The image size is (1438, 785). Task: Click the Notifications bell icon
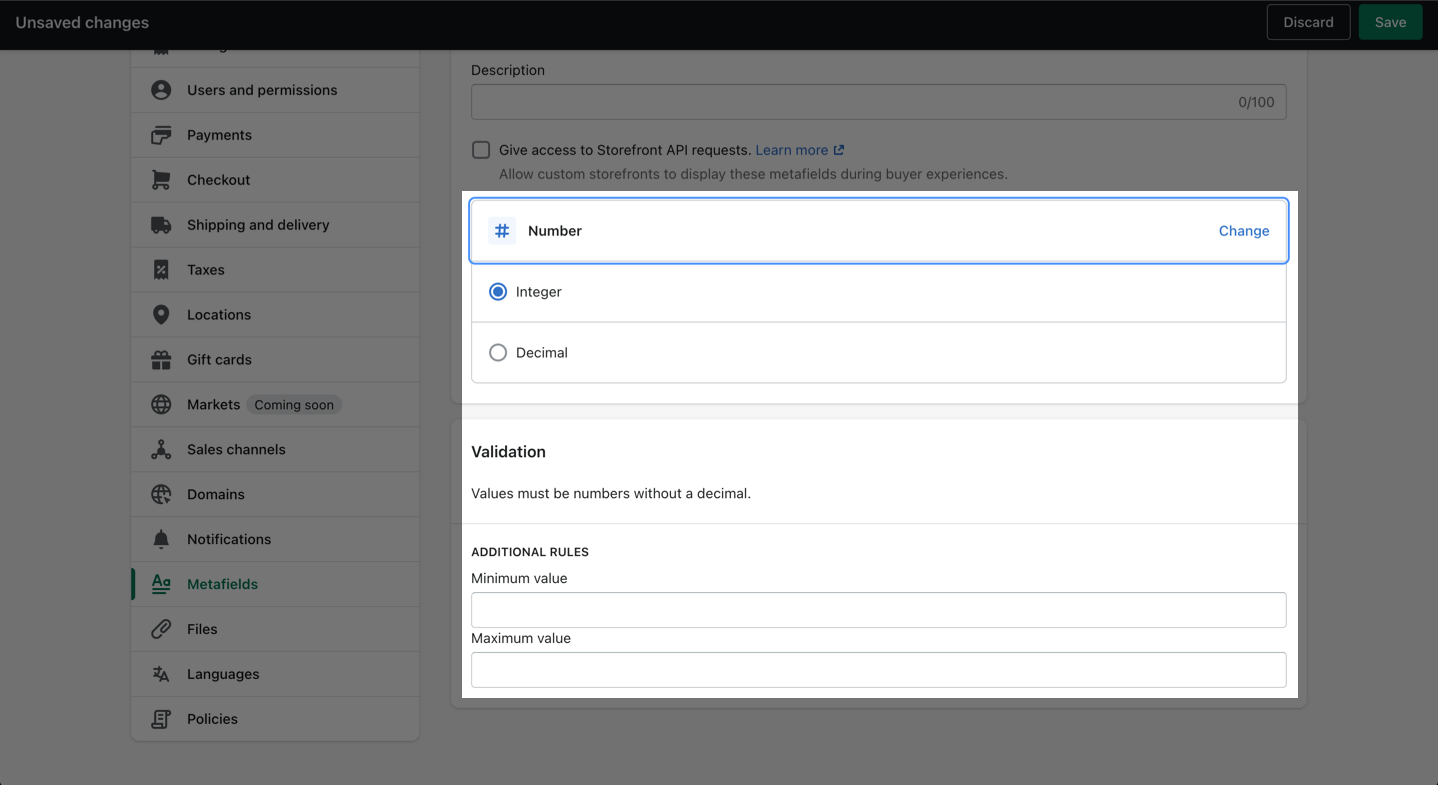click(161, 540)
